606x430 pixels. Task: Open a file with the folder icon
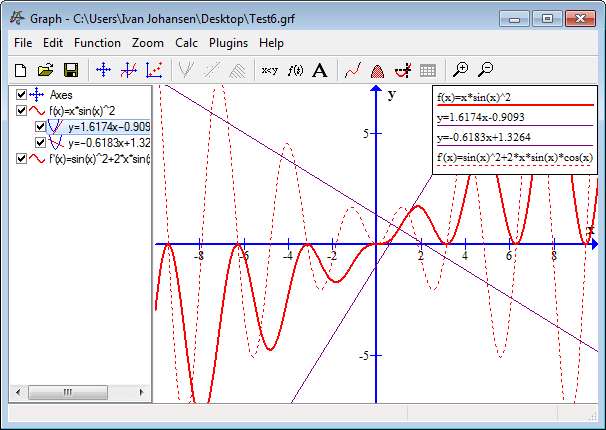click(46, 70)
